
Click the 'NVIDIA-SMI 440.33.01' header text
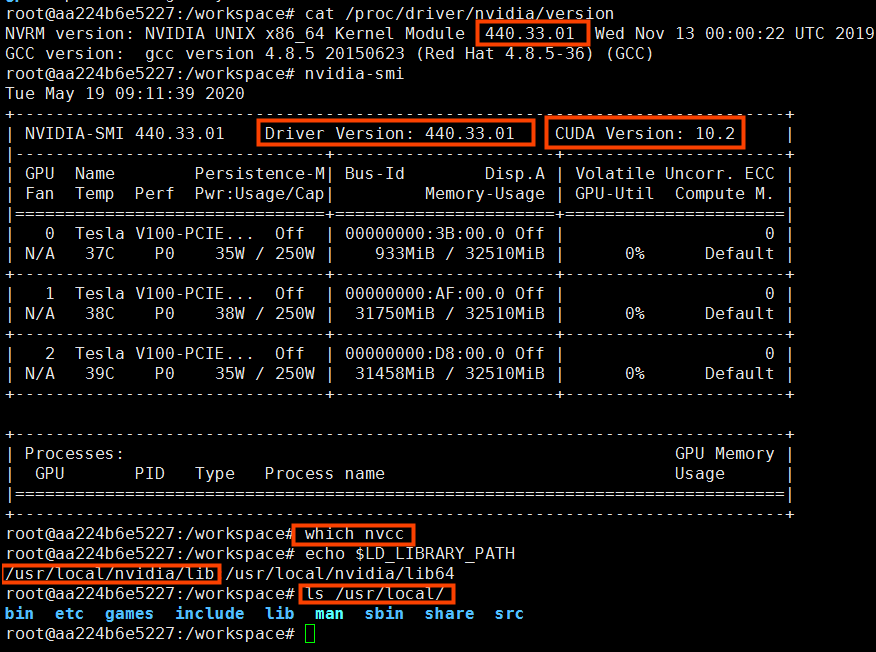[125, 134]
